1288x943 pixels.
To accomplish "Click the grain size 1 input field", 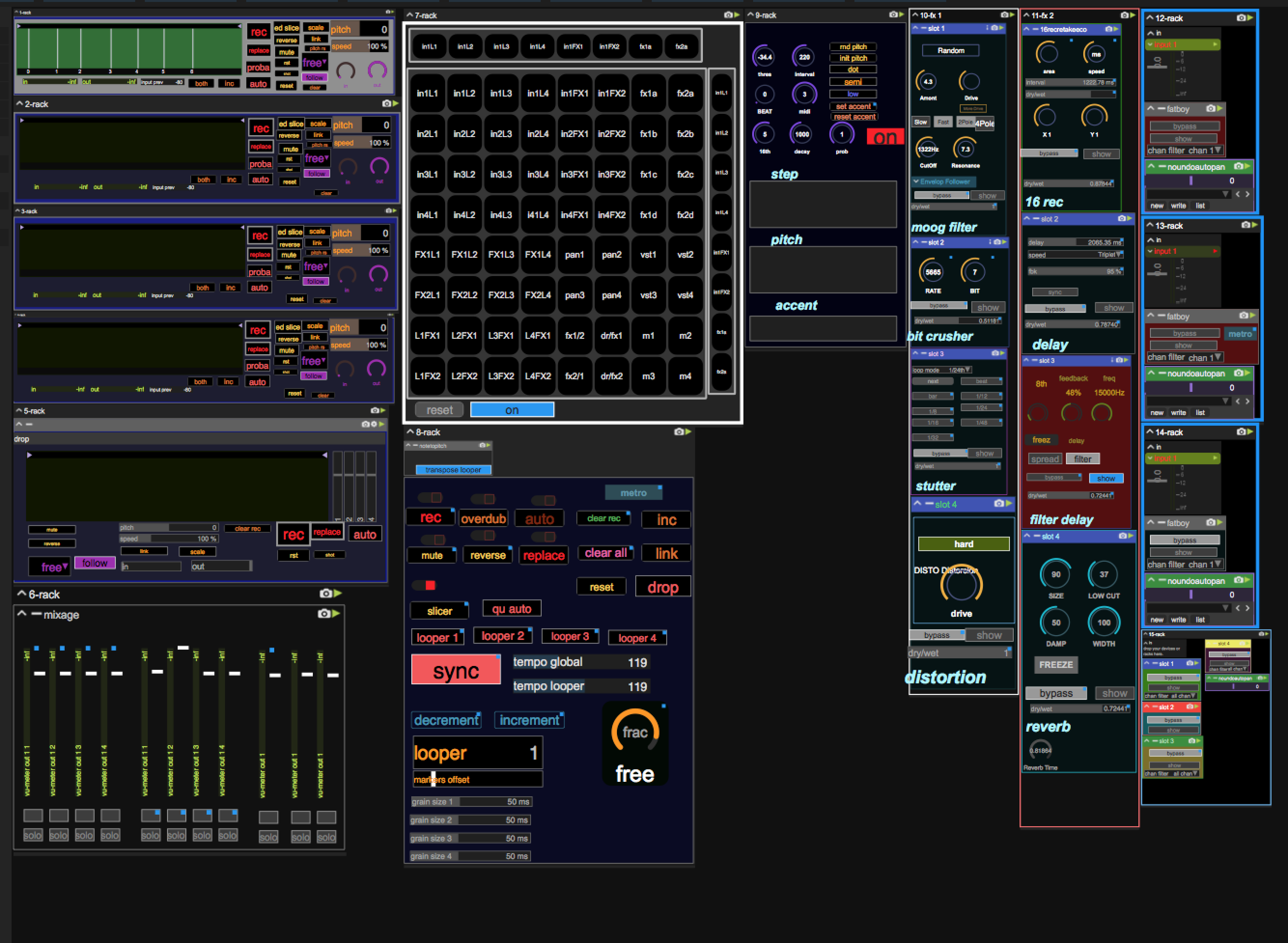I will (491, 802).
